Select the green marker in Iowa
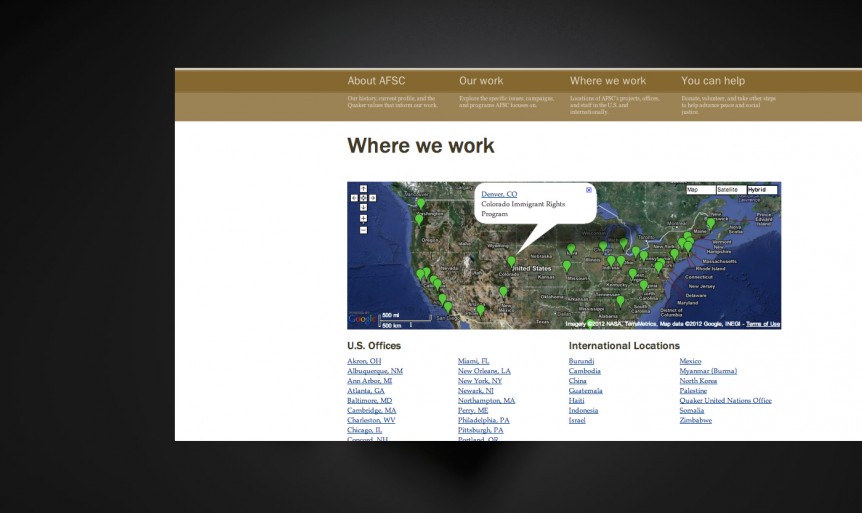The image size is (862, 513). [x=571, y=250]
